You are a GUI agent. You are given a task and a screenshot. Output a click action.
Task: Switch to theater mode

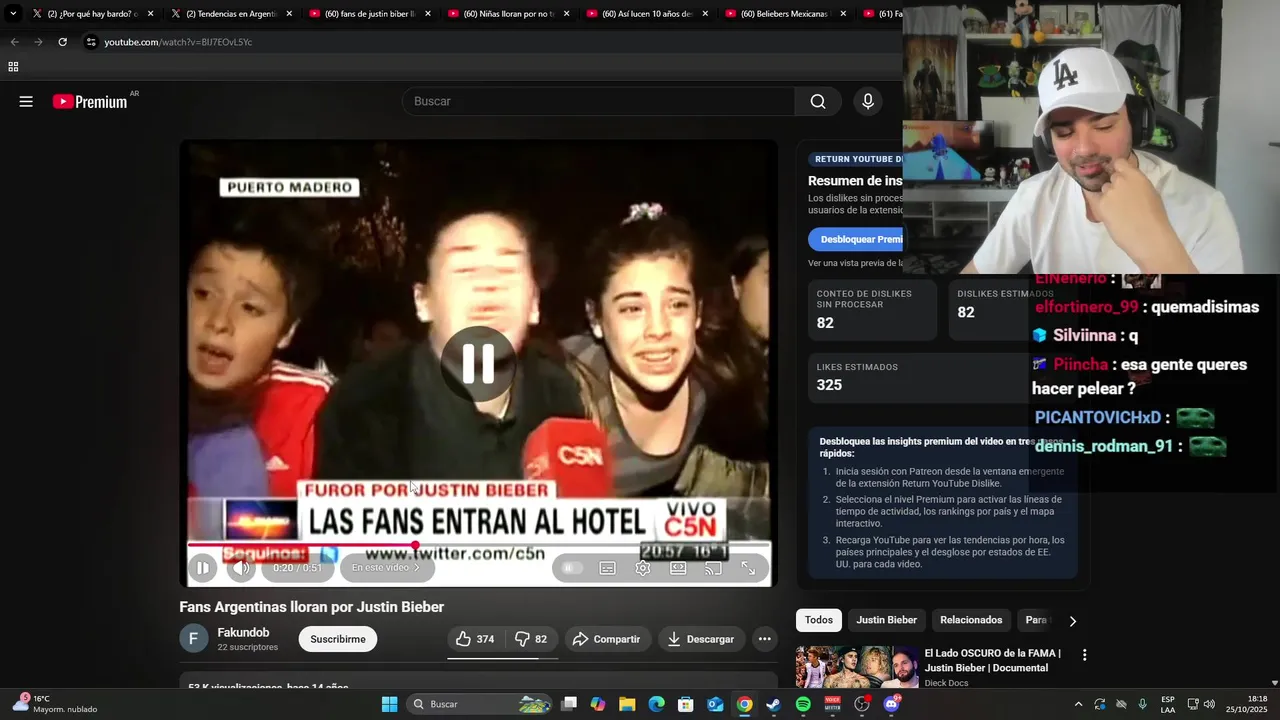click(678, 568)
